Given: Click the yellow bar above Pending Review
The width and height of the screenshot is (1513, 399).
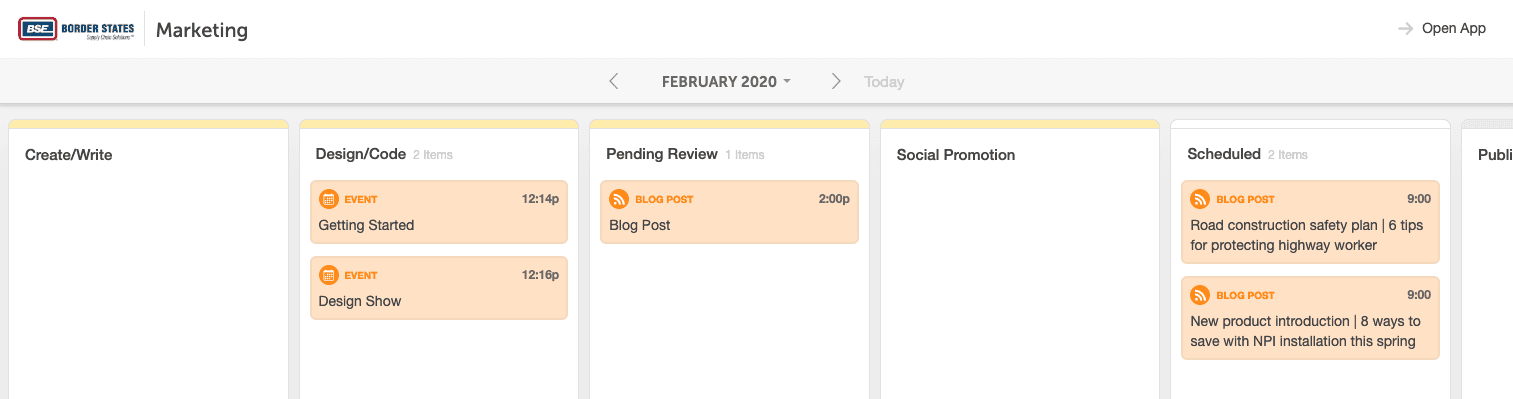Looking at the screenshot, I should 729,124.
